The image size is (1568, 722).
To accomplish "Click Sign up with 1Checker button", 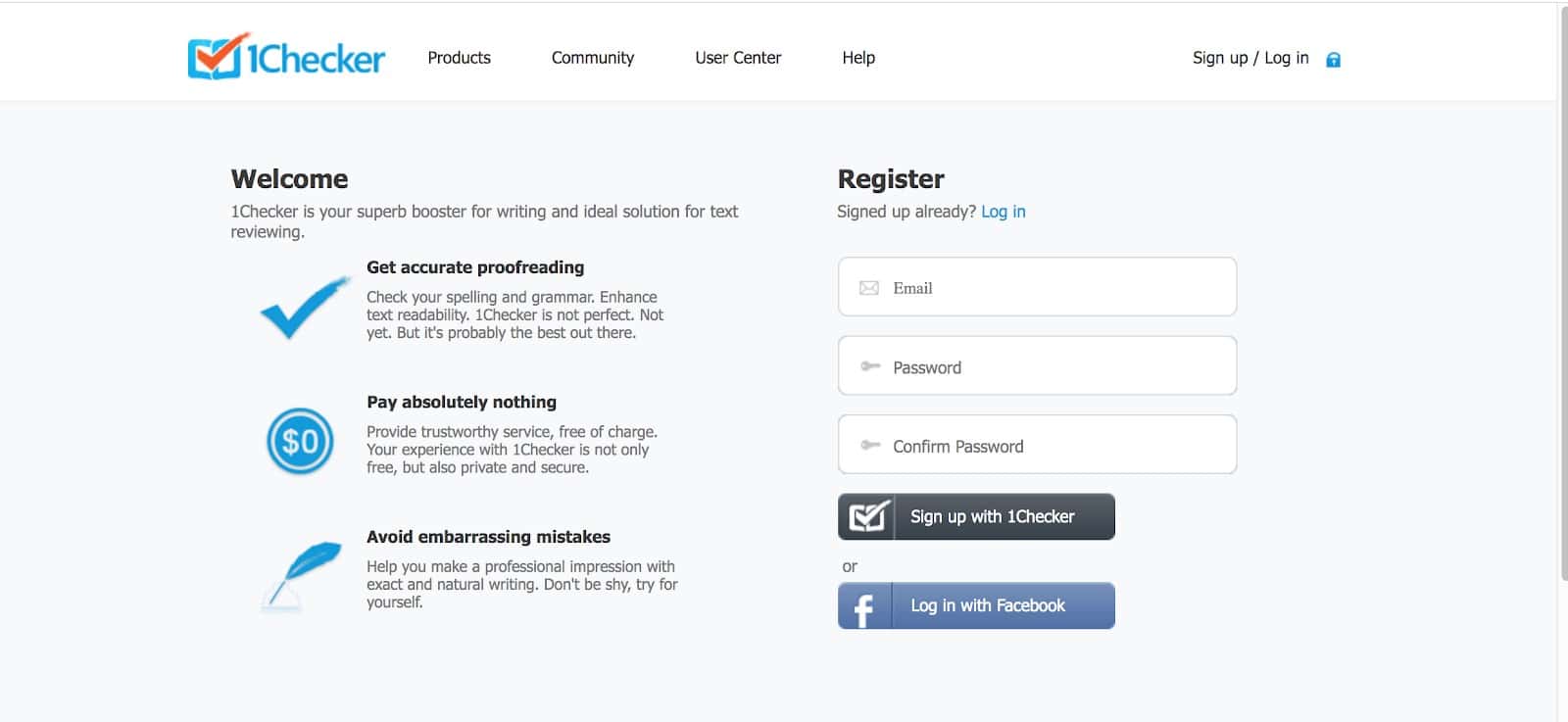I will 976,516.
